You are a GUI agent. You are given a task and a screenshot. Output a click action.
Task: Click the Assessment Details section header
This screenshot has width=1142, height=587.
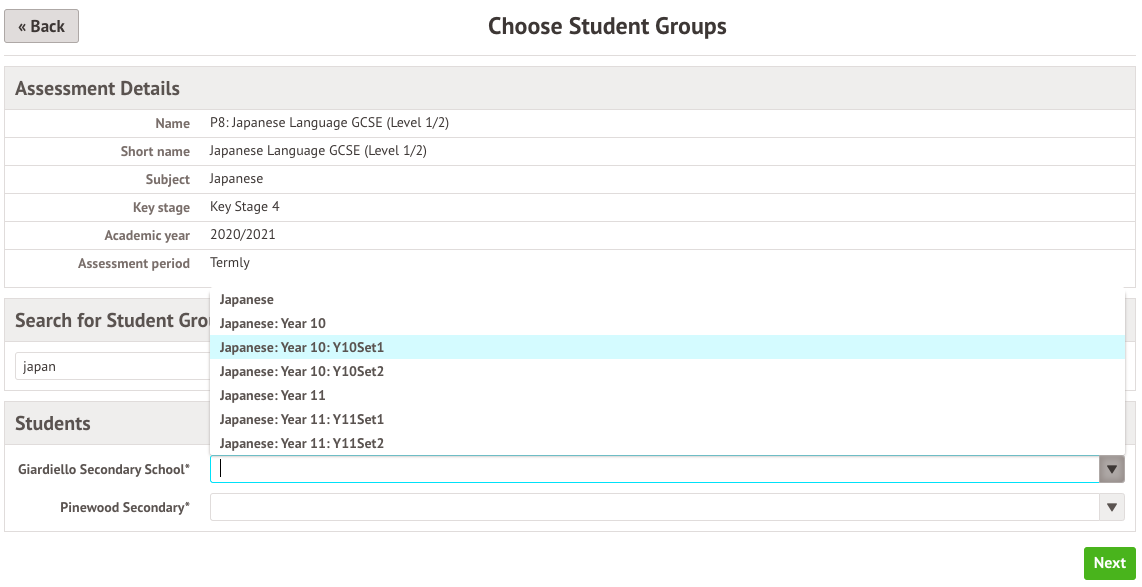(x=98, y=88)
